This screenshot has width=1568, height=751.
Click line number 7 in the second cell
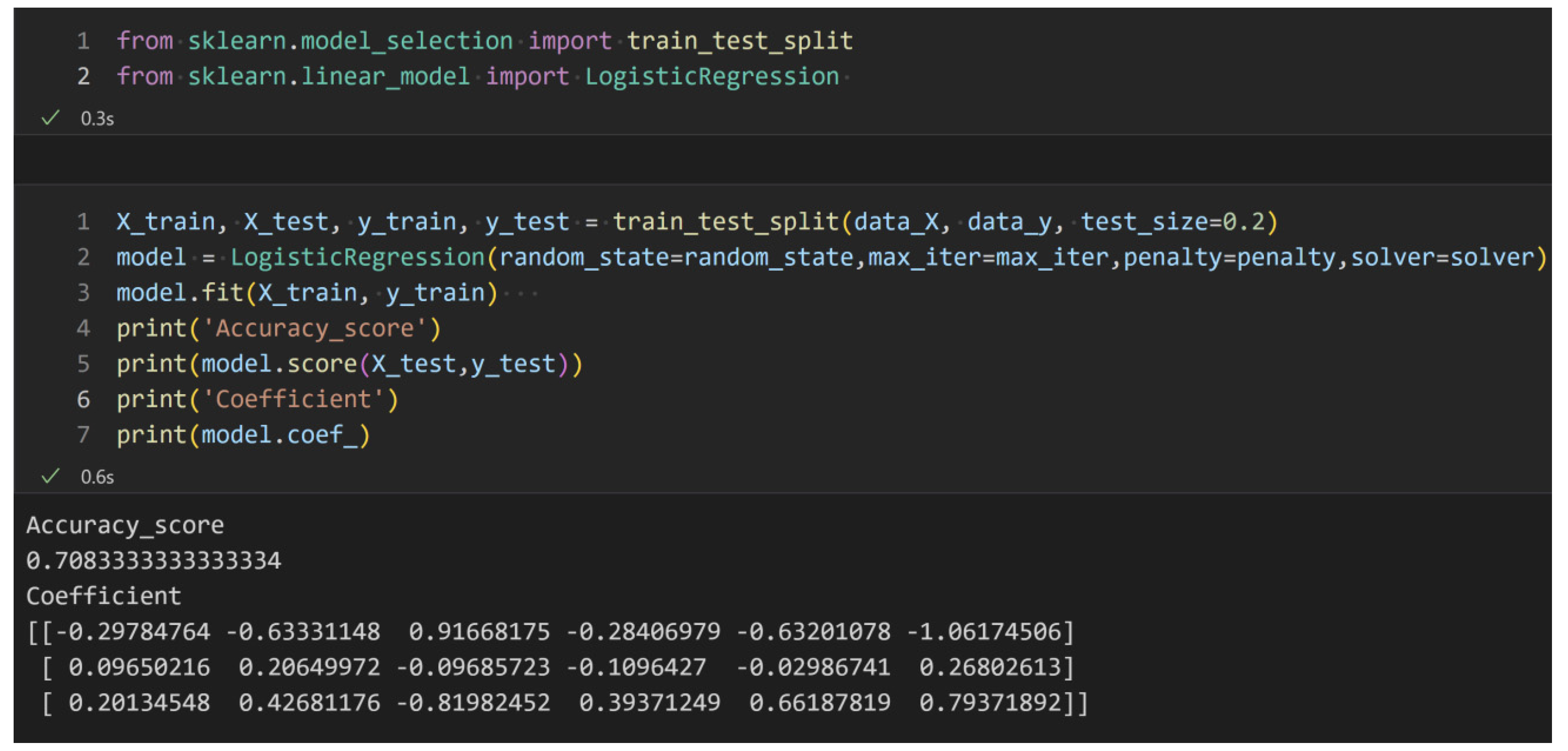click(83, 435)
